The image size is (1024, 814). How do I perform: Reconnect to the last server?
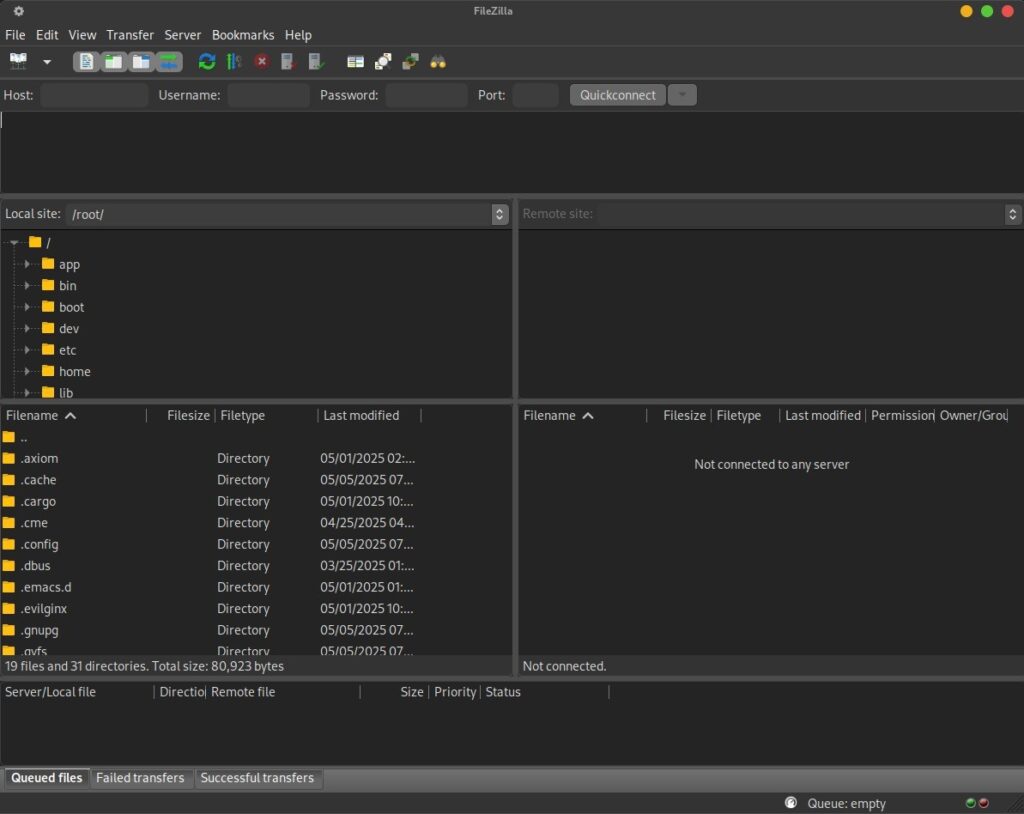(x=316, y=62)
